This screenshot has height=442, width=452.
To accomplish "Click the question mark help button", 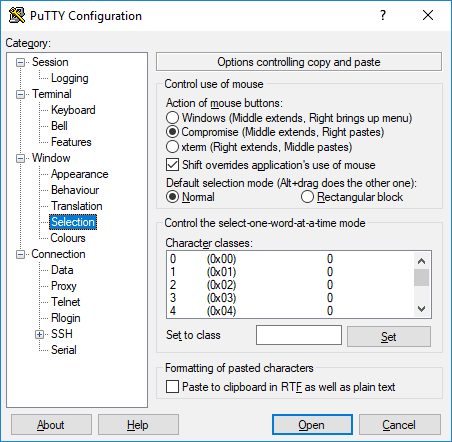I will point(383,15).
